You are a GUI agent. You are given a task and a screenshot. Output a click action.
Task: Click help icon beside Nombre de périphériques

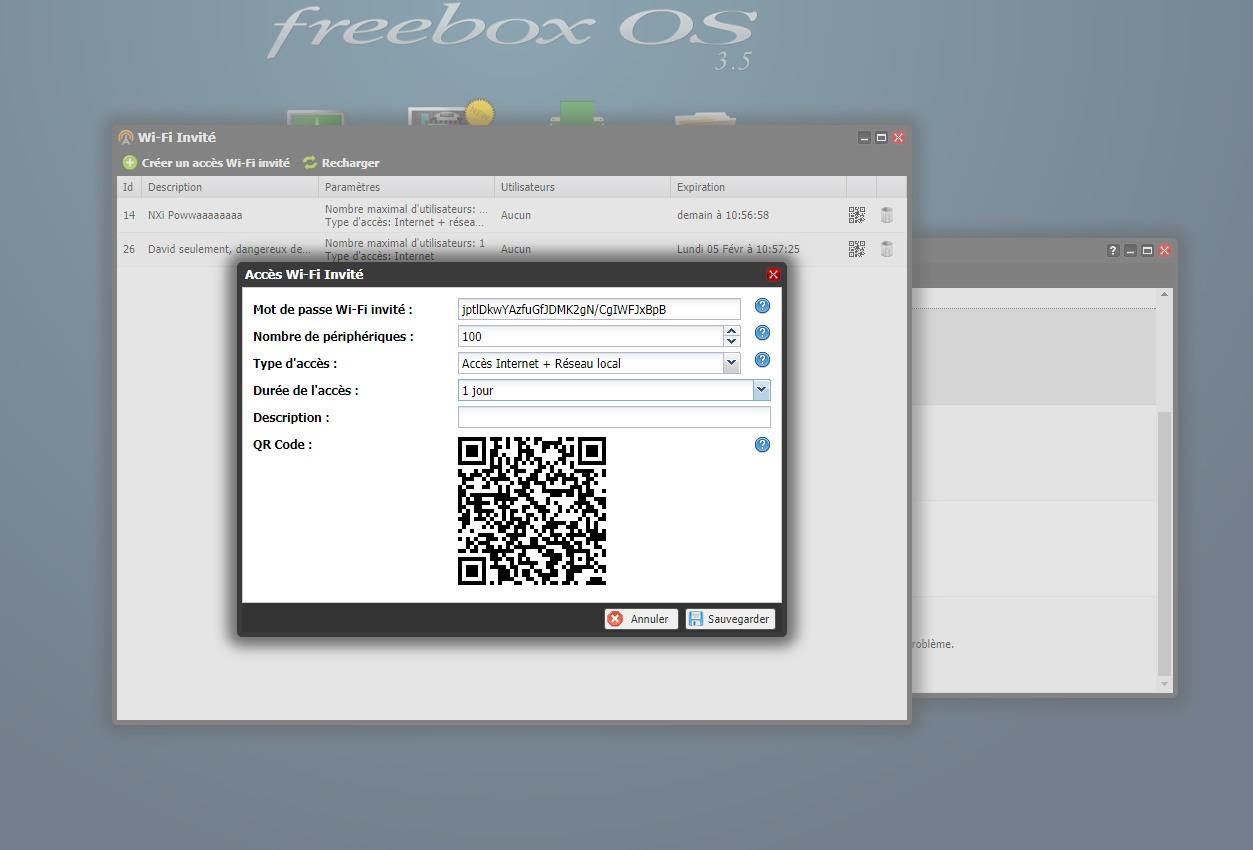tap(762, 333)
